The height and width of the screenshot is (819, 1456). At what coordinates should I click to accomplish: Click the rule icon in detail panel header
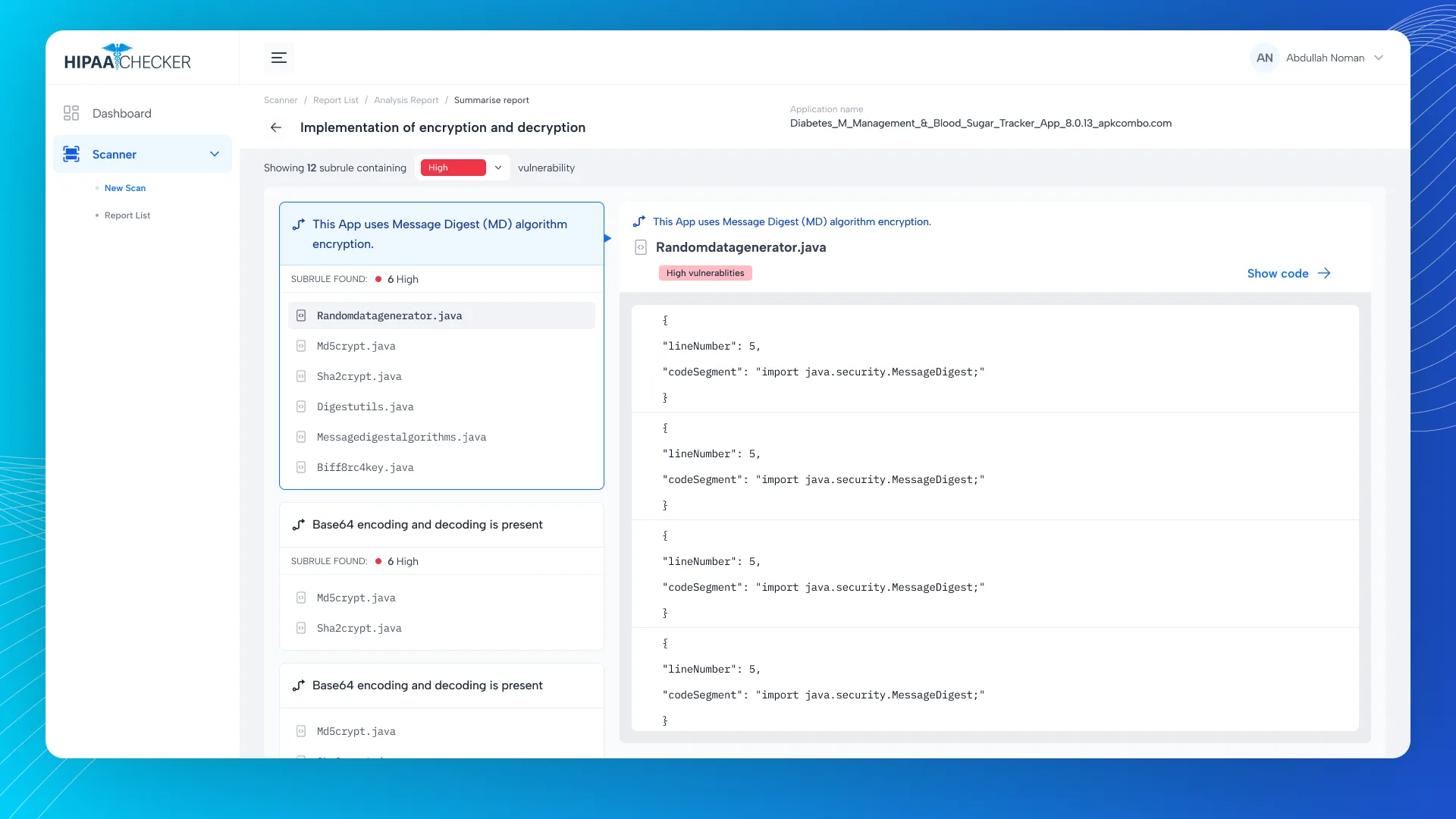coord(639,221)
